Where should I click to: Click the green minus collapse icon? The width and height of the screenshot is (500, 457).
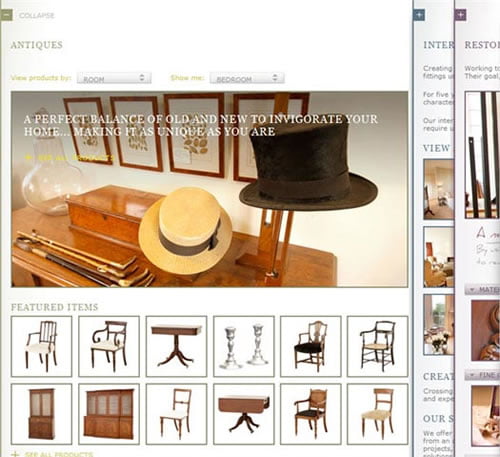(7, 15)
